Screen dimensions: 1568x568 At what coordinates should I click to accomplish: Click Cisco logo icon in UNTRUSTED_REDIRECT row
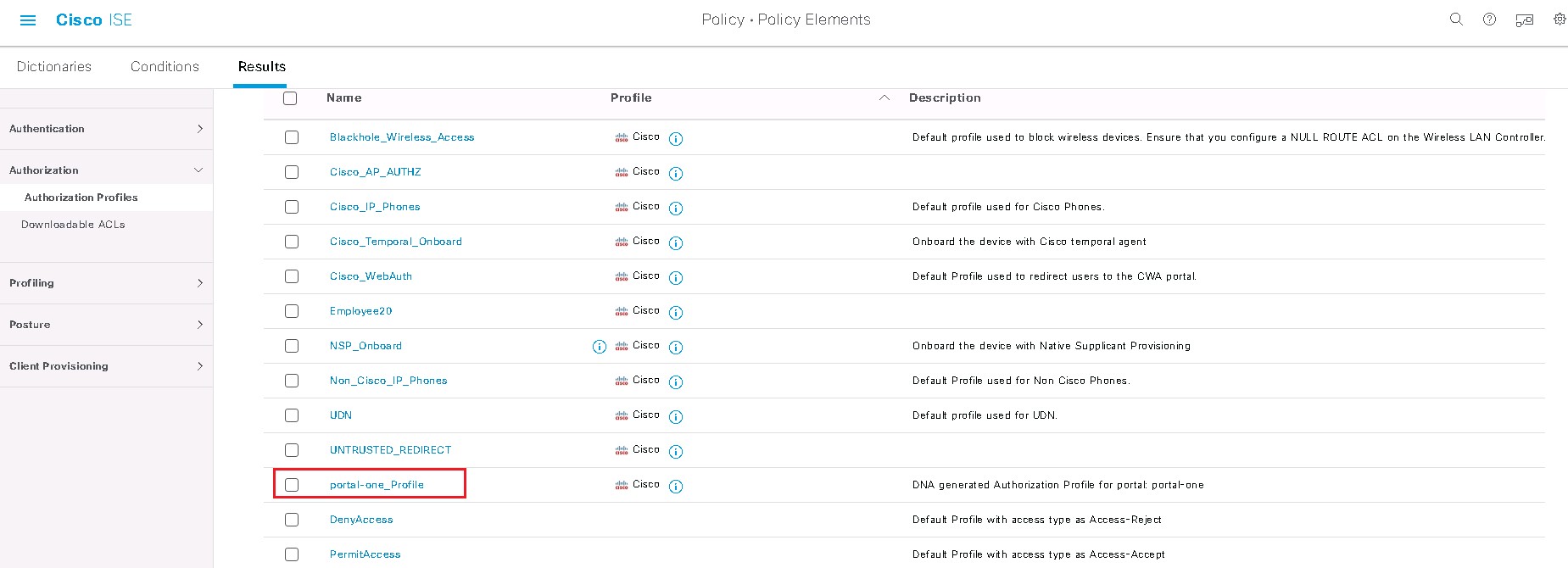pos(622,450)
